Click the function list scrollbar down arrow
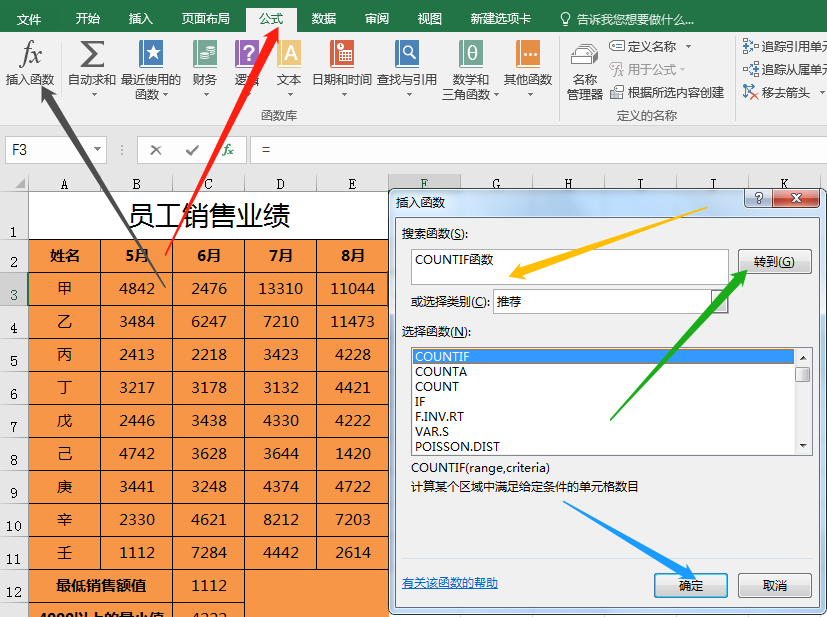The height and width of the screenshot is (617, 827). point(803,446)
